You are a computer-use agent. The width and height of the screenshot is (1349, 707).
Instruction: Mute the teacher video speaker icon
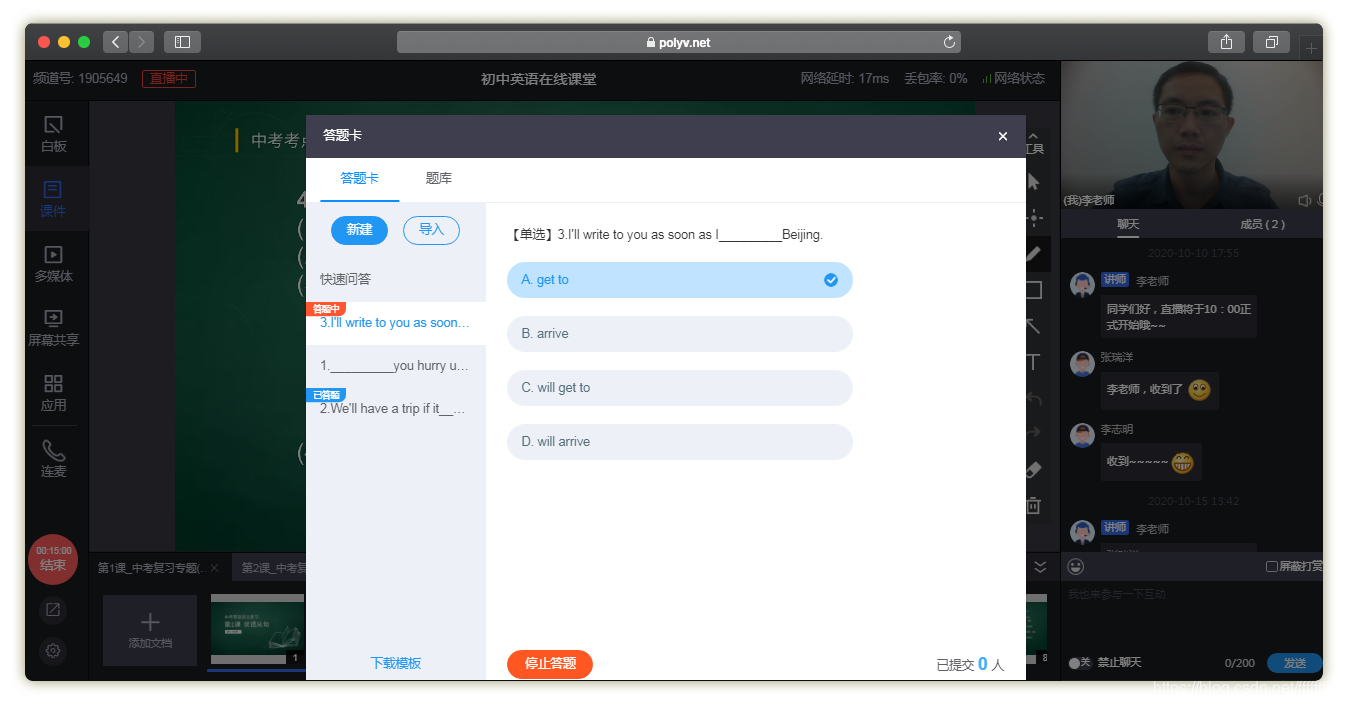tap(1304, 200)
